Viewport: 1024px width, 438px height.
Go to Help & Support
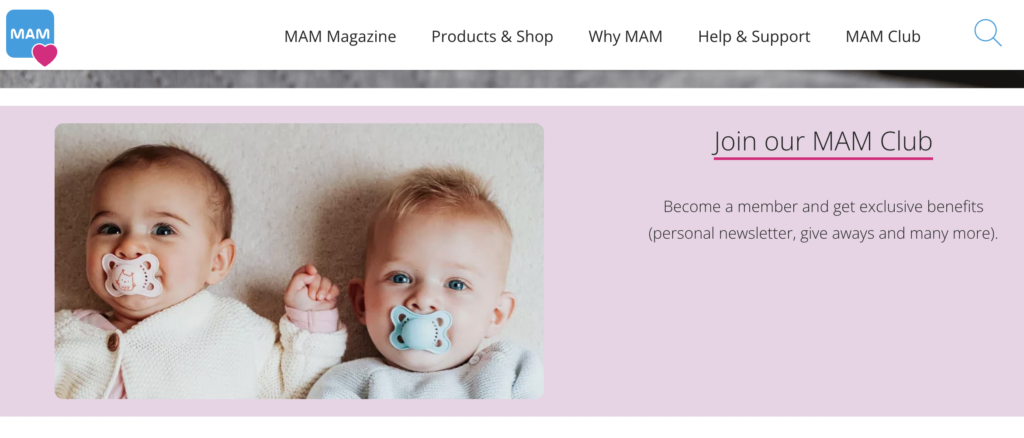click(754, 37)
